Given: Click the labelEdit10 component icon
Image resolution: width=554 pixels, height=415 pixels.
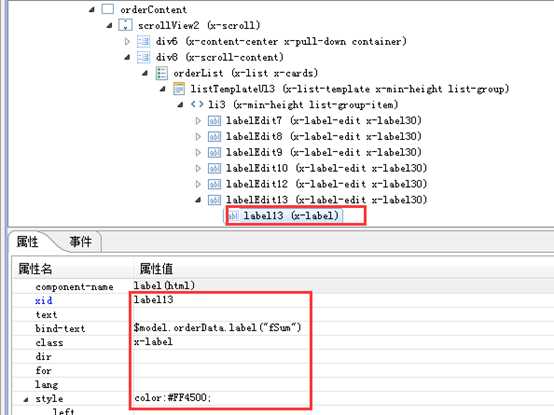Looking at the screenshot, I should click(x=214, y=168).
